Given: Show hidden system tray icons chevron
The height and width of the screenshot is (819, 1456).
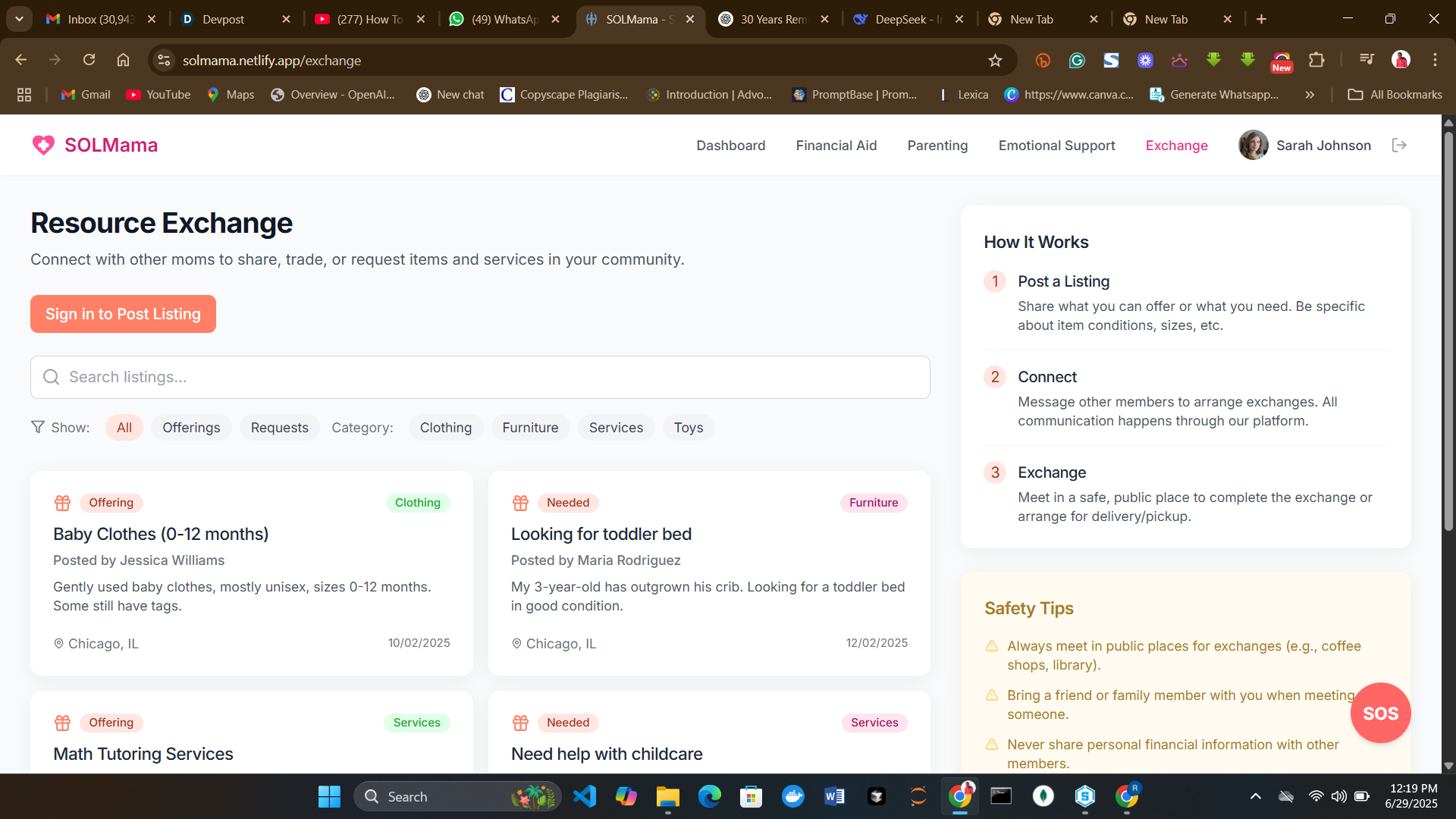Looking at the screenshot, I should pyautogui.click(x=1255, y=796).
